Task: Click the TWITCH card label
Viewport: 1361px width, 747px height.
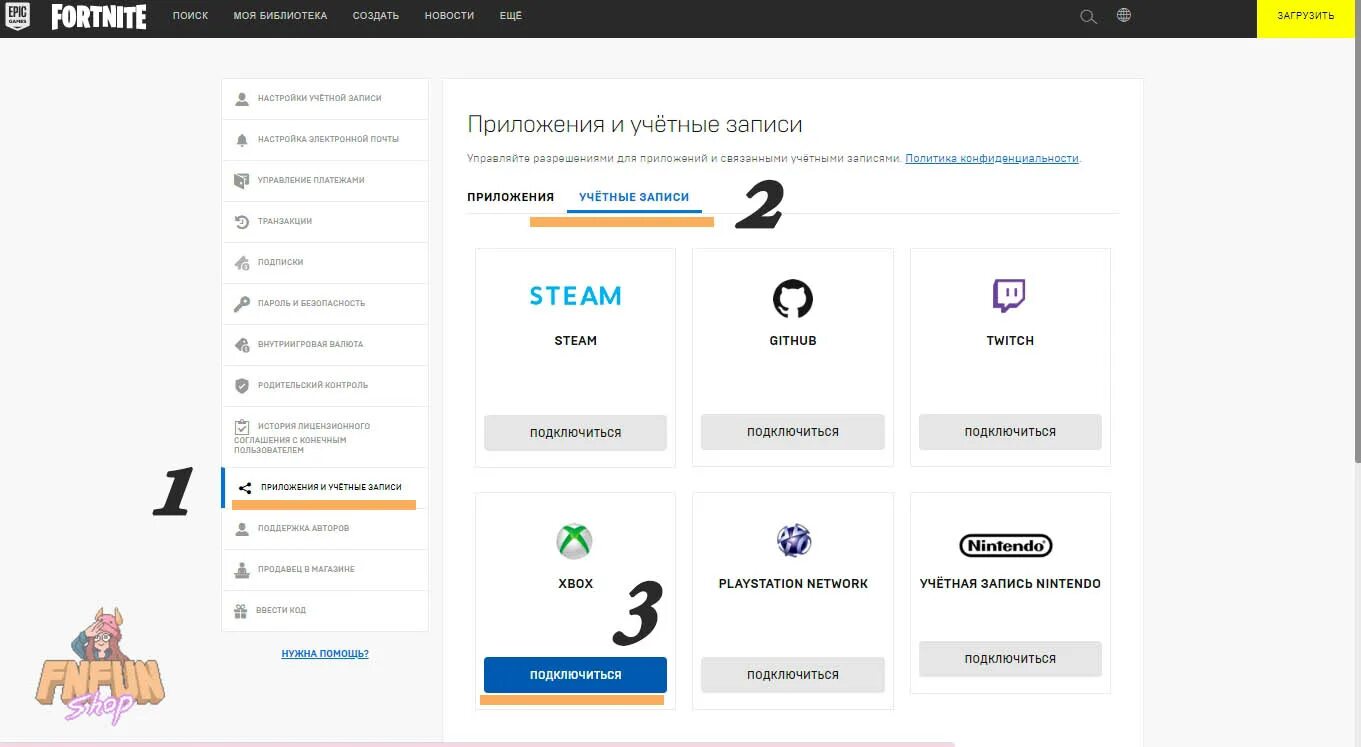Action: pyautogui.click(x=1010, y=341)
